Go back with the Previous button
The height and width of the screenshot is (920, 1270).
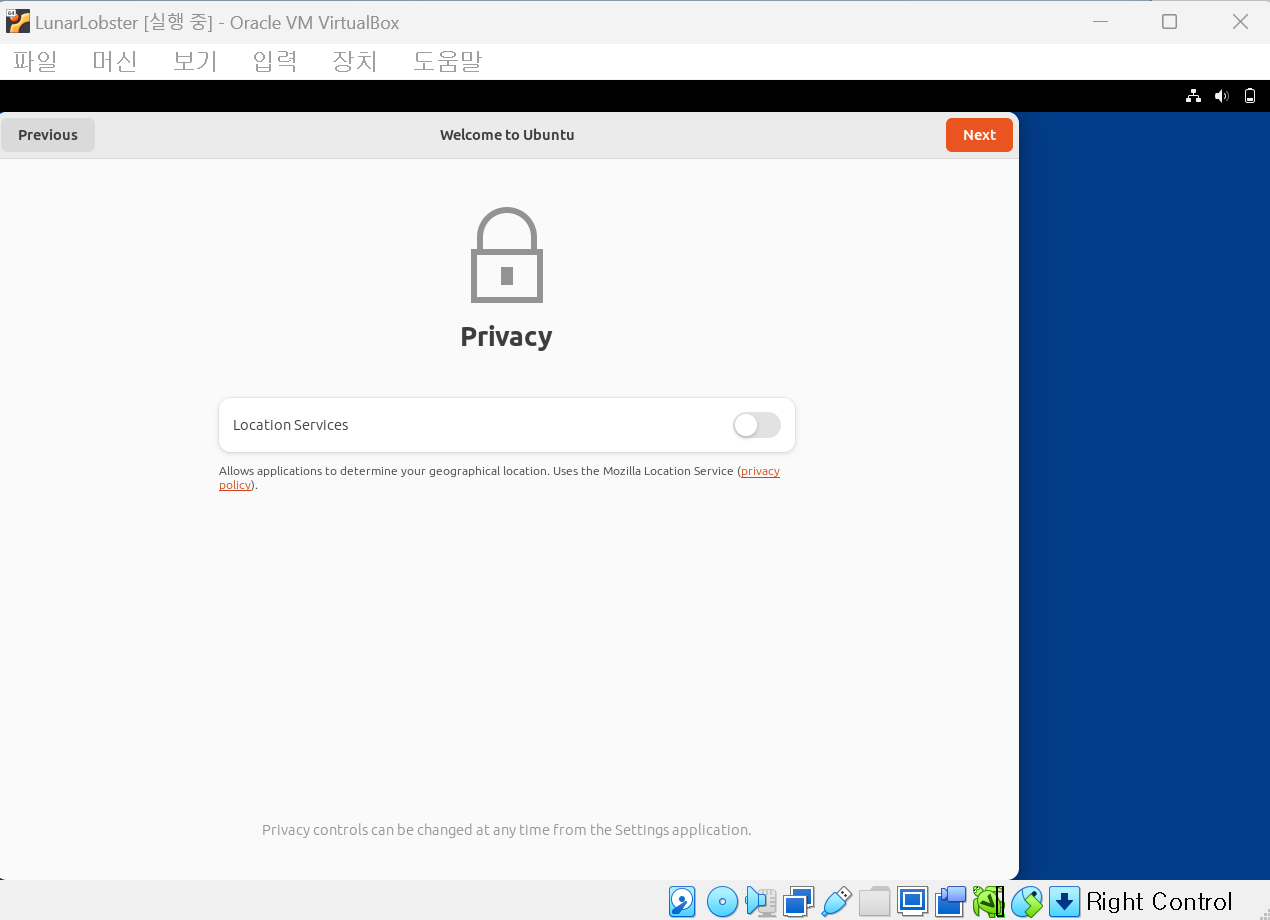pyautogui.click(x=48, y=135)
